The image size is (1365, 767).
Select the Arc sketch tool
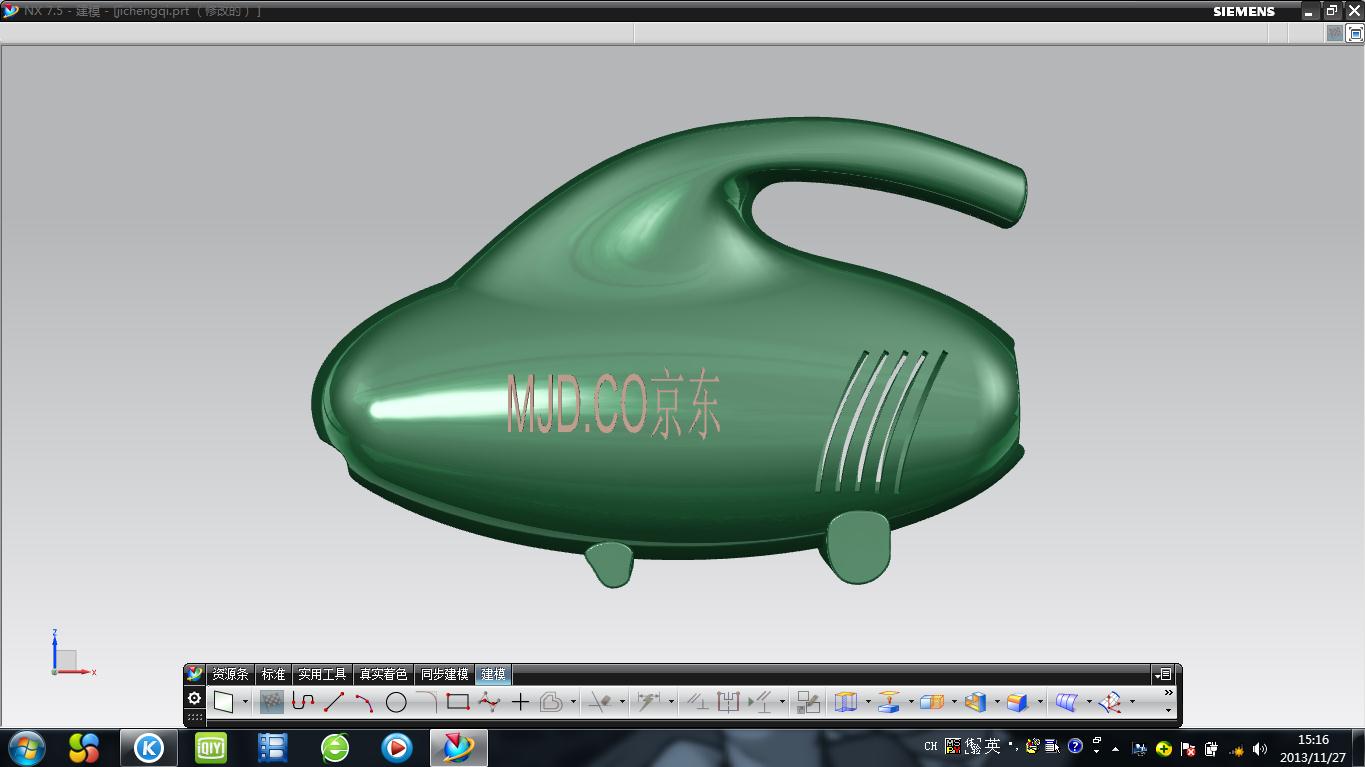tap(364, 702)
